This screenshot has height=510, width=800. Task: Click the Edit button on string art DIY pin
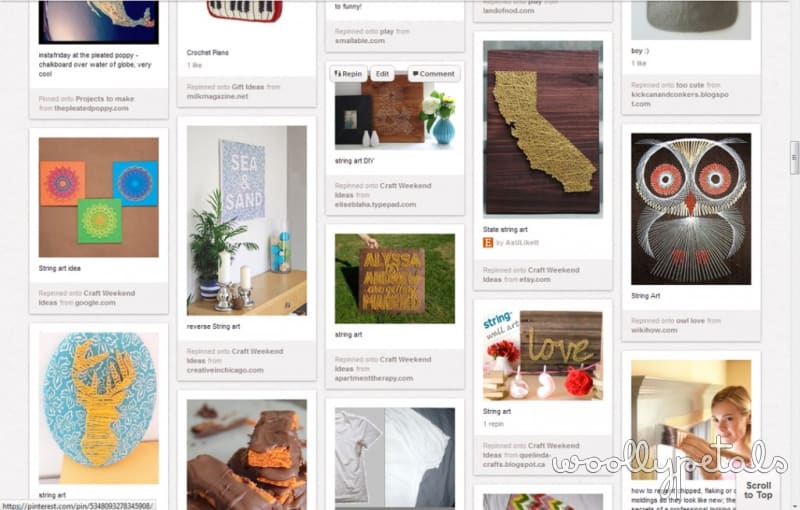click(x=382, y=74)
